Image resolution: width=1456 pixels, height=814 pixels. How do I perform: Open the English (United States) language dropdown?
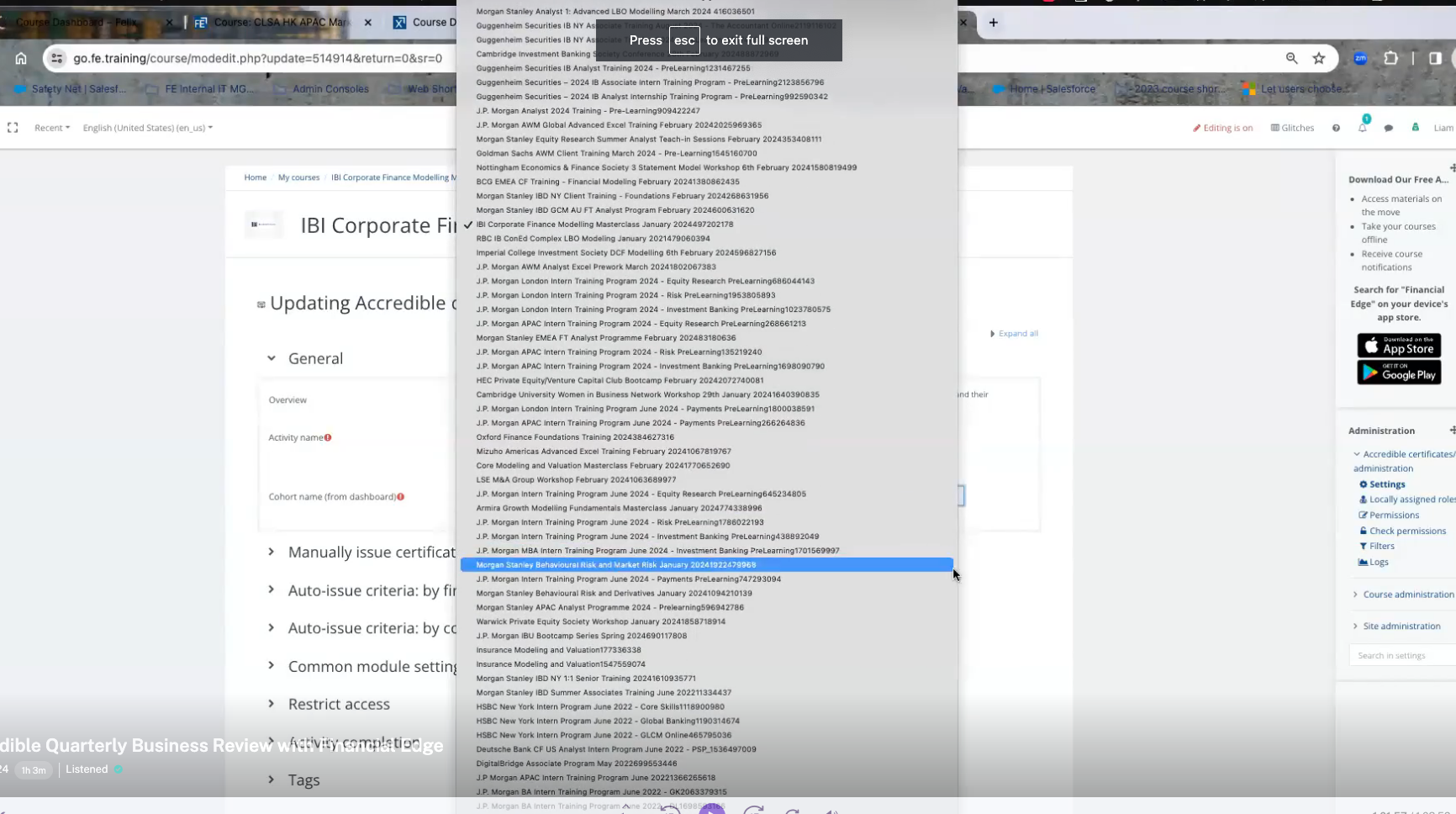coord(147,128)
